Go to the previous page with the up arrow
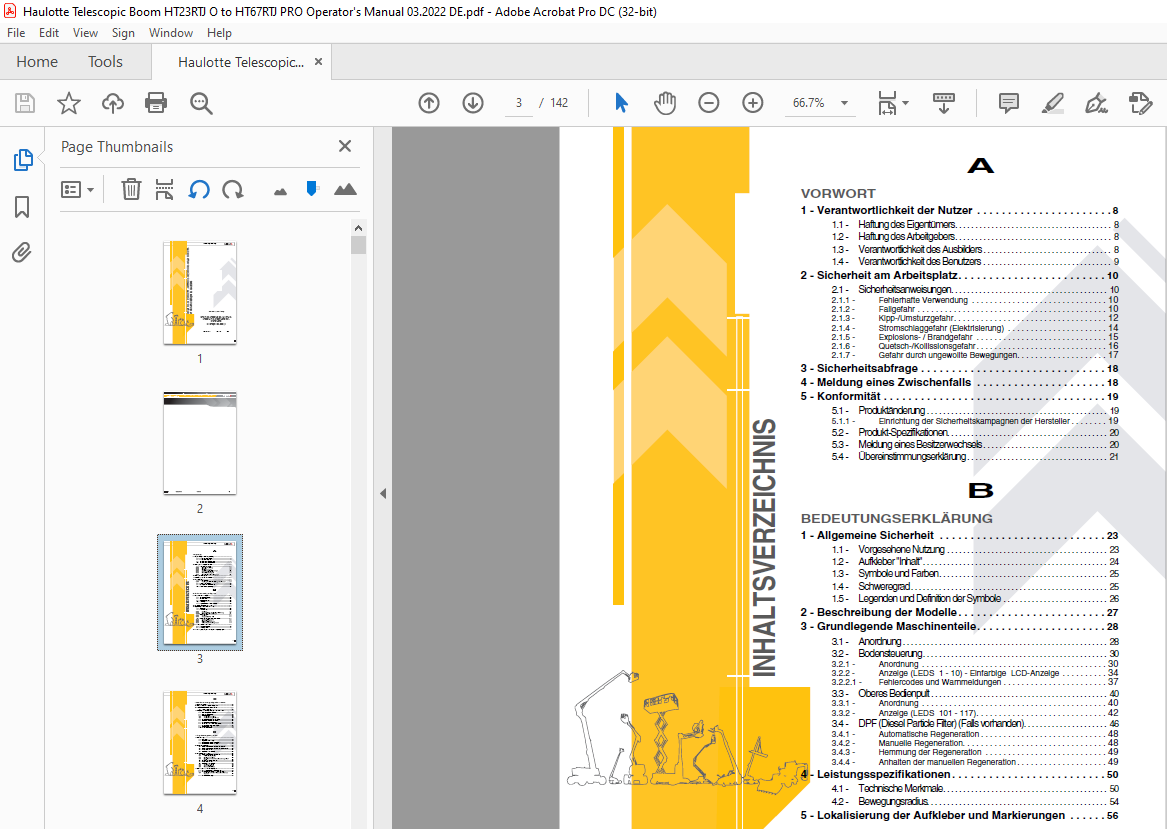This screenshot has height=829, width=1167. [429, 103]
